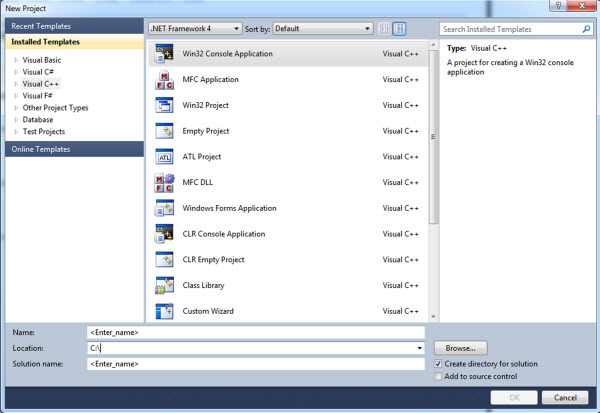Select the Windows Forms Application text
Screen dimensions: 600x413
229,208
